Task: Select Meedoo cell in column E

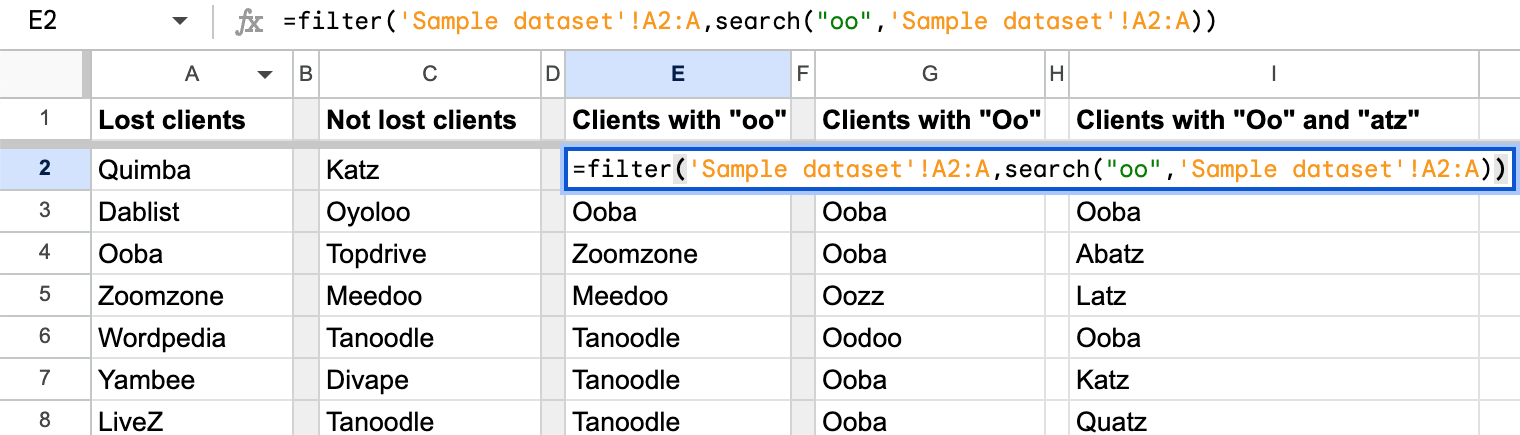Action: (x=678, y=295)
